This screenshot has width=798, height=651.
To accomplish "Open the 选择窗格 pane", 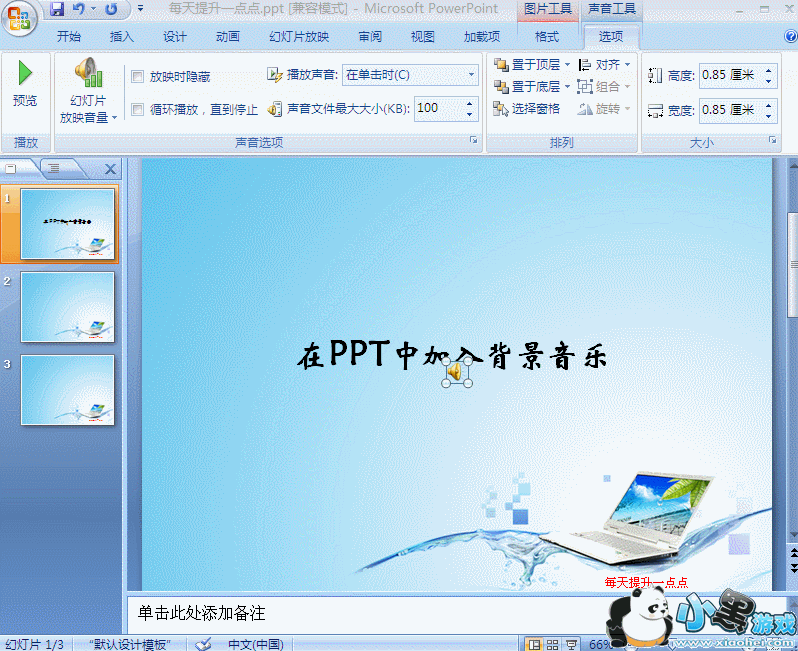I will click(527, 108).
